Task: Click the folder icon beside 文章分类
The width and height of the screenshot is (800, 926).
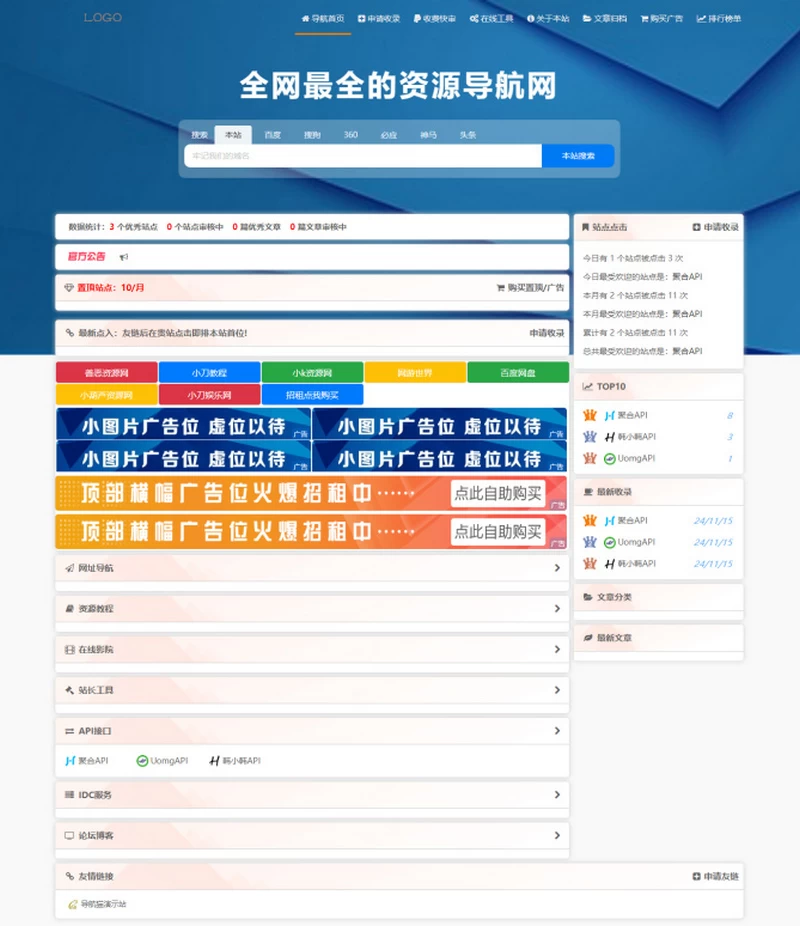Action: pos(587,597)
